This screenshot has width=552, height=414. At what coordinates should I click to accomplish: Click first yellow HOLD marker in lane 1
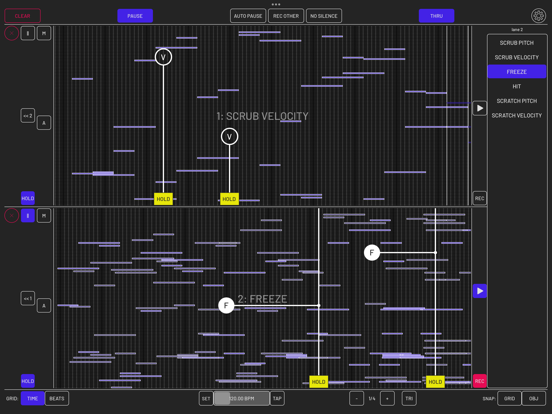[x=163, y=199]
